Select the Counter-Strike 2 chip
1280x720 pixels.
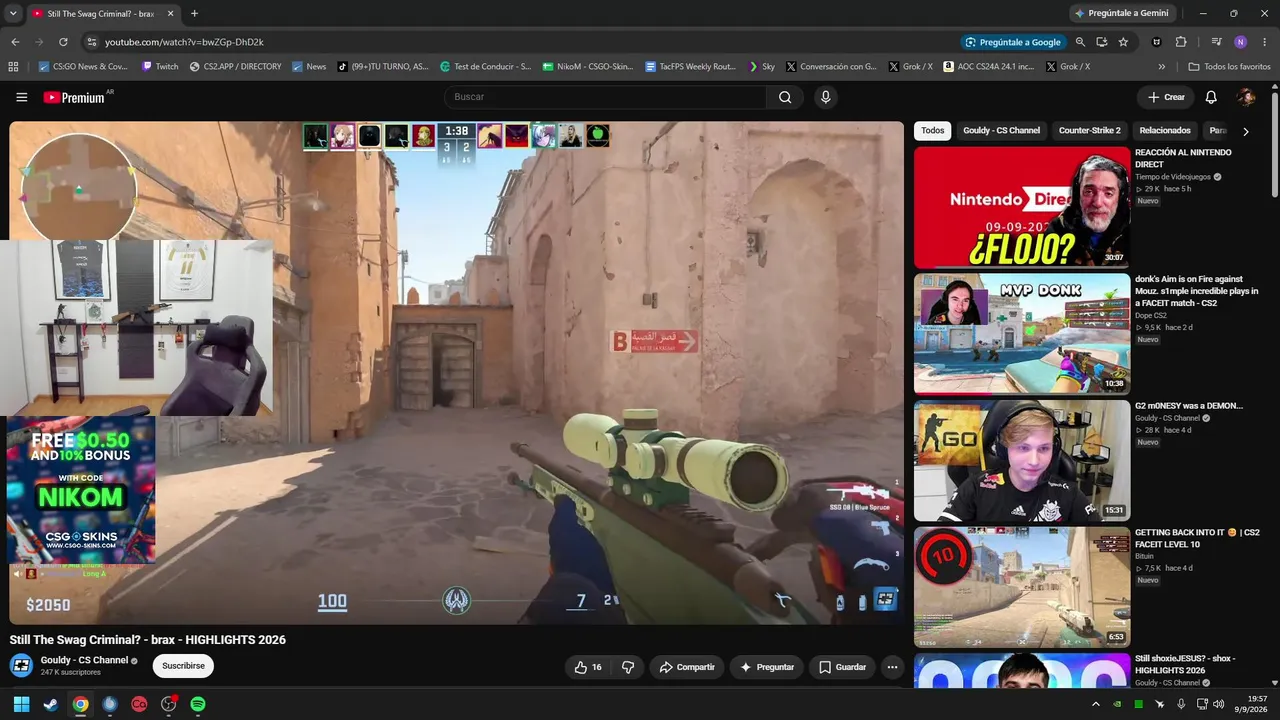click(1090, 130)
